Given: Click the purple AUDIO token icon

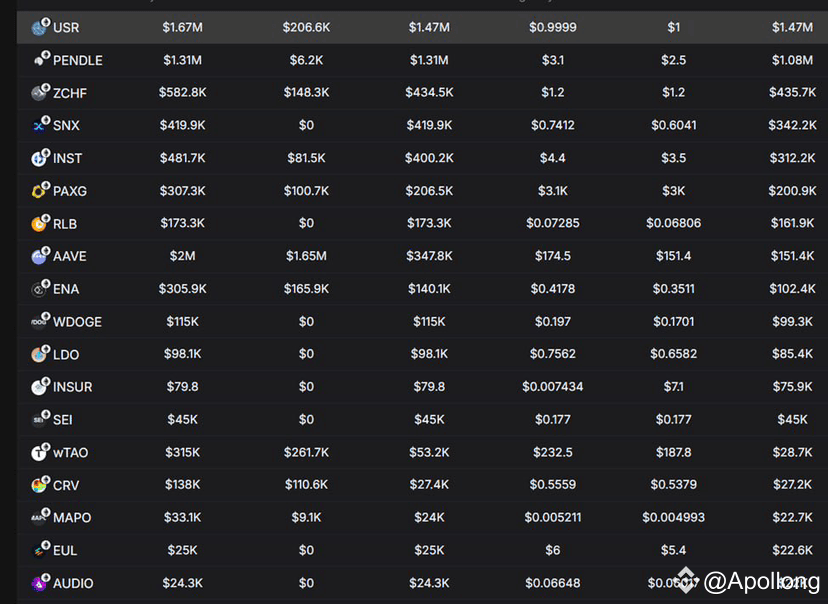Looking at the screenshot, I should [40, 582].
